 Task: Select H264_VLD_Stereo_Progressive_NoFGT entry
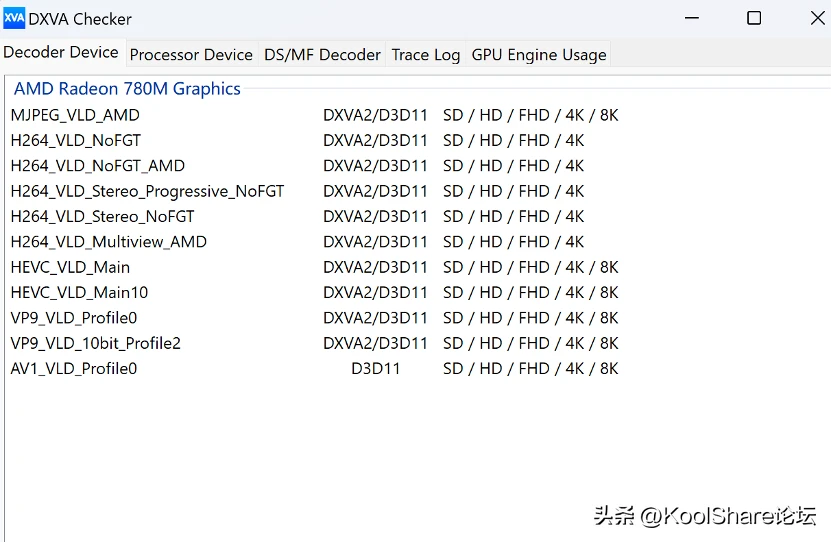click(x=147, y=191)
